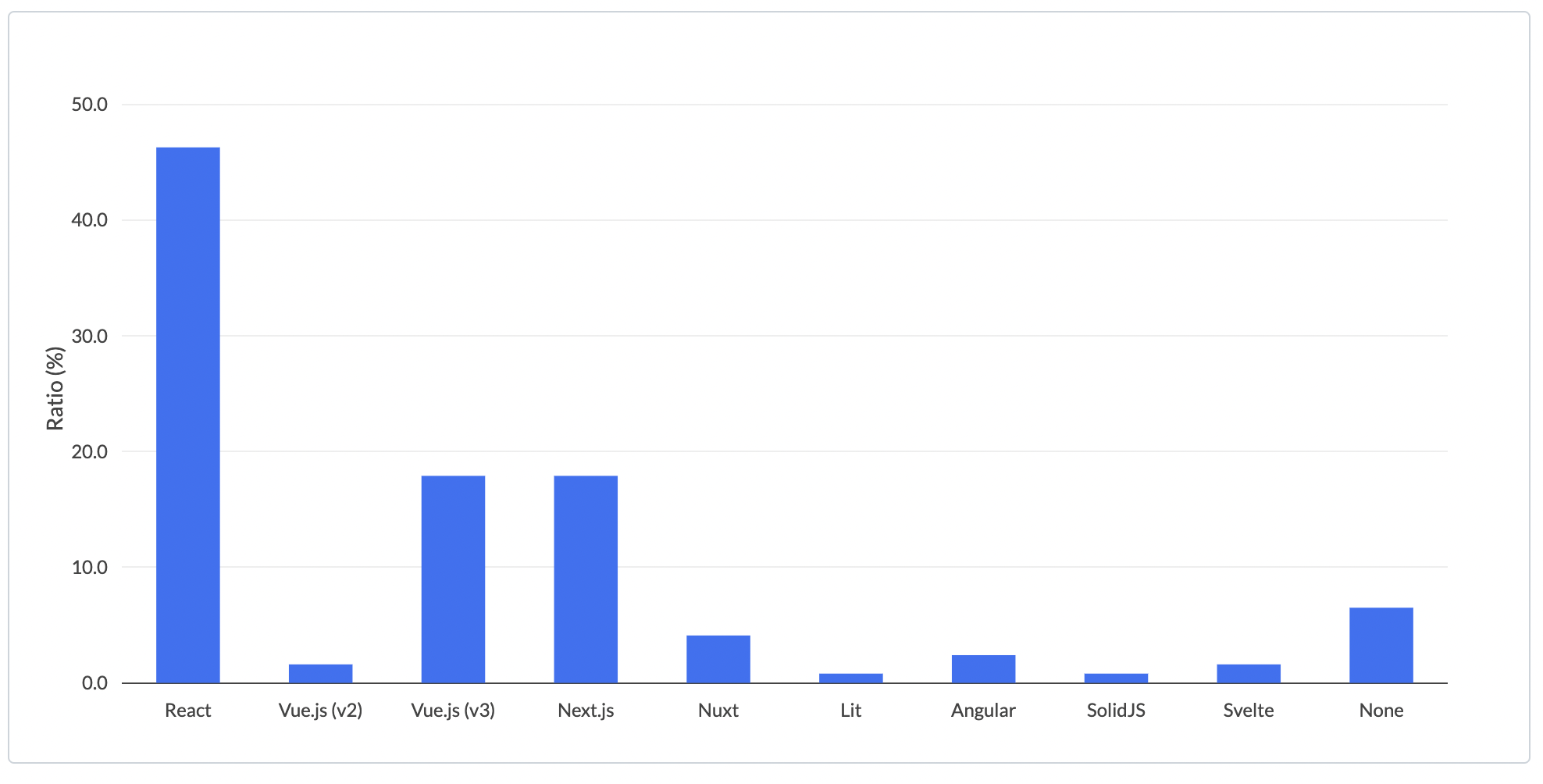Click the React bar in the chart

pos(188,415)
